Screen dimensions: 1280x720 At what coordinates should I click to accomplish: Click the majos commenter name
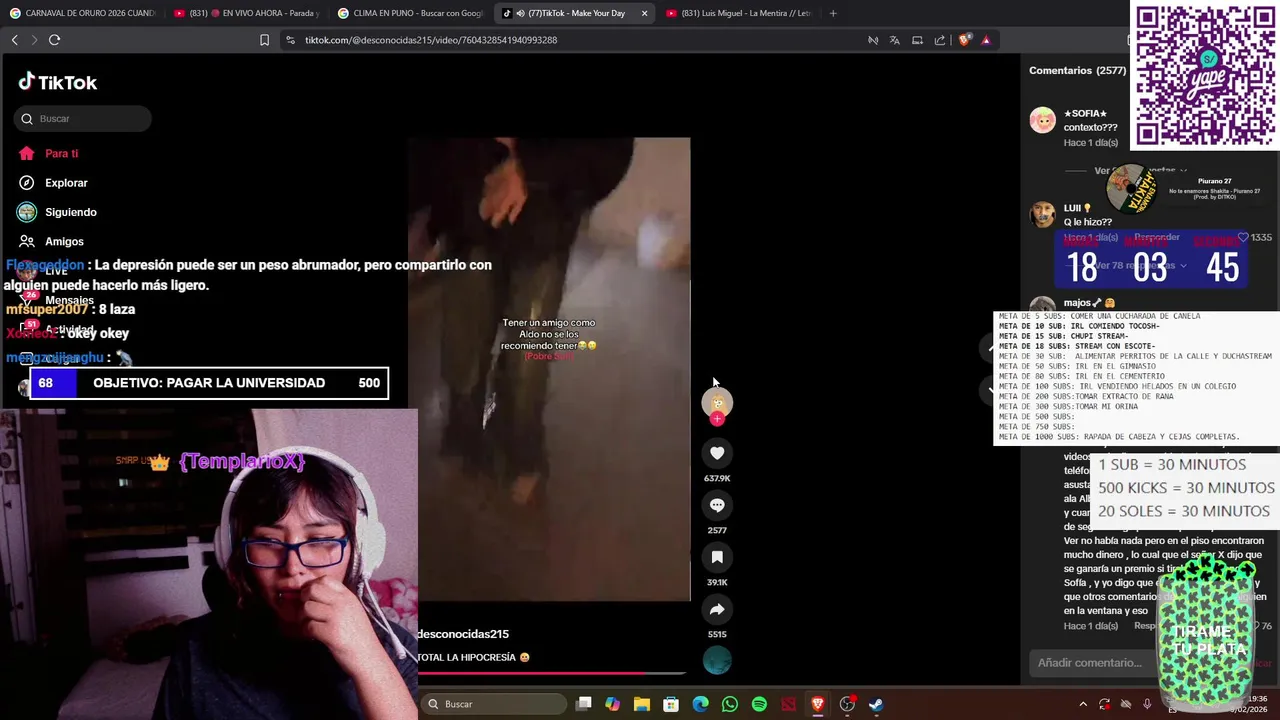pos(1077,303)
